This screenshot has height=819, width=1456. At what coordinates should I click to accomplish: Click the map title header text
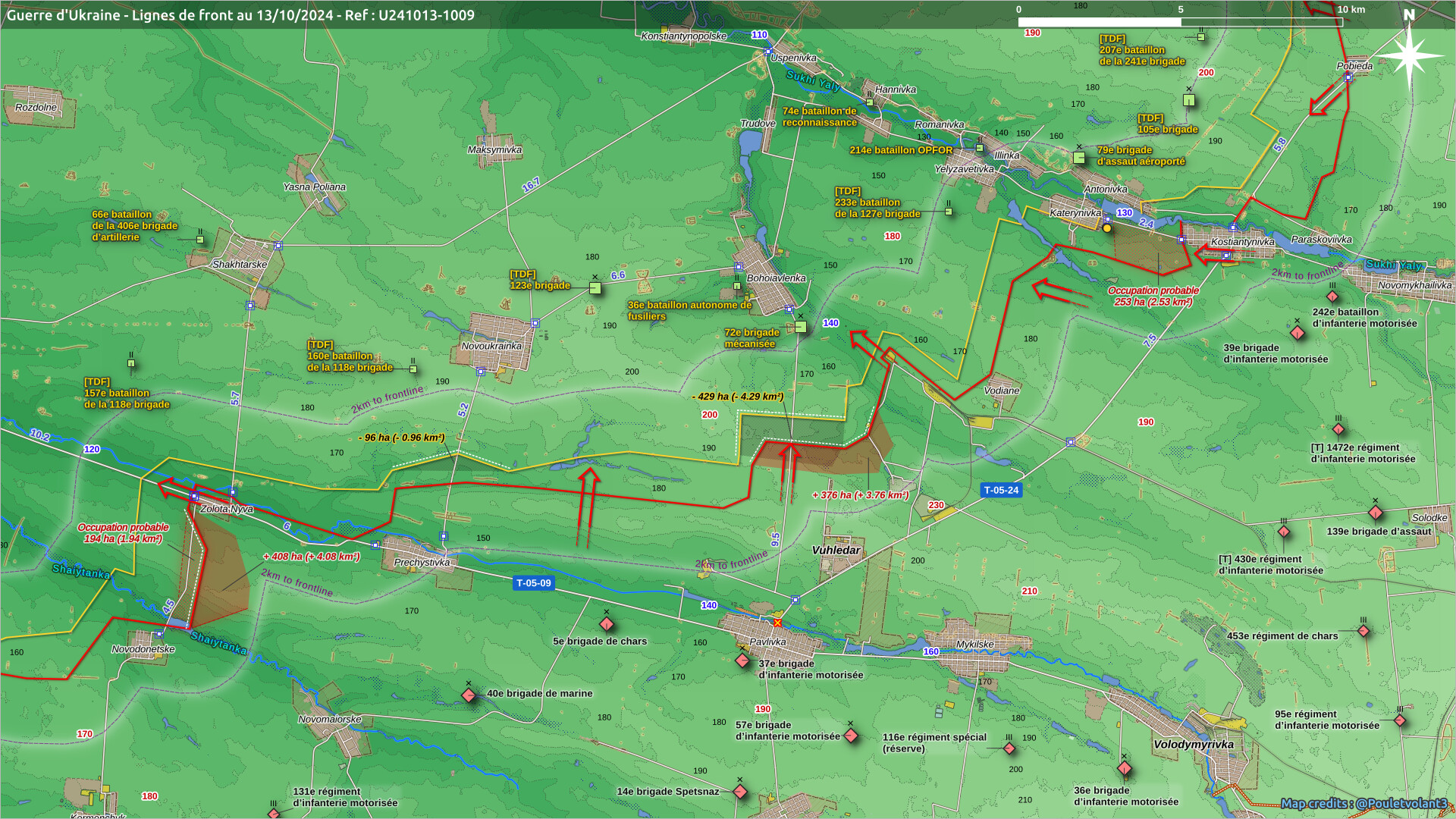pos(240,15)
